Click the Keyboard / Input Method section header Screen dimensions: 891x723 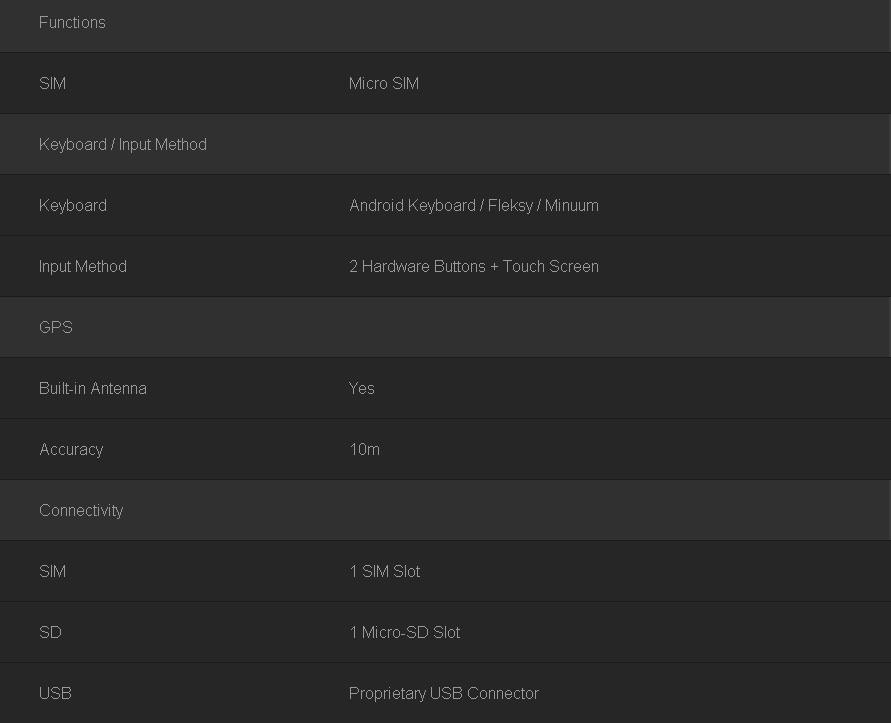123,144
